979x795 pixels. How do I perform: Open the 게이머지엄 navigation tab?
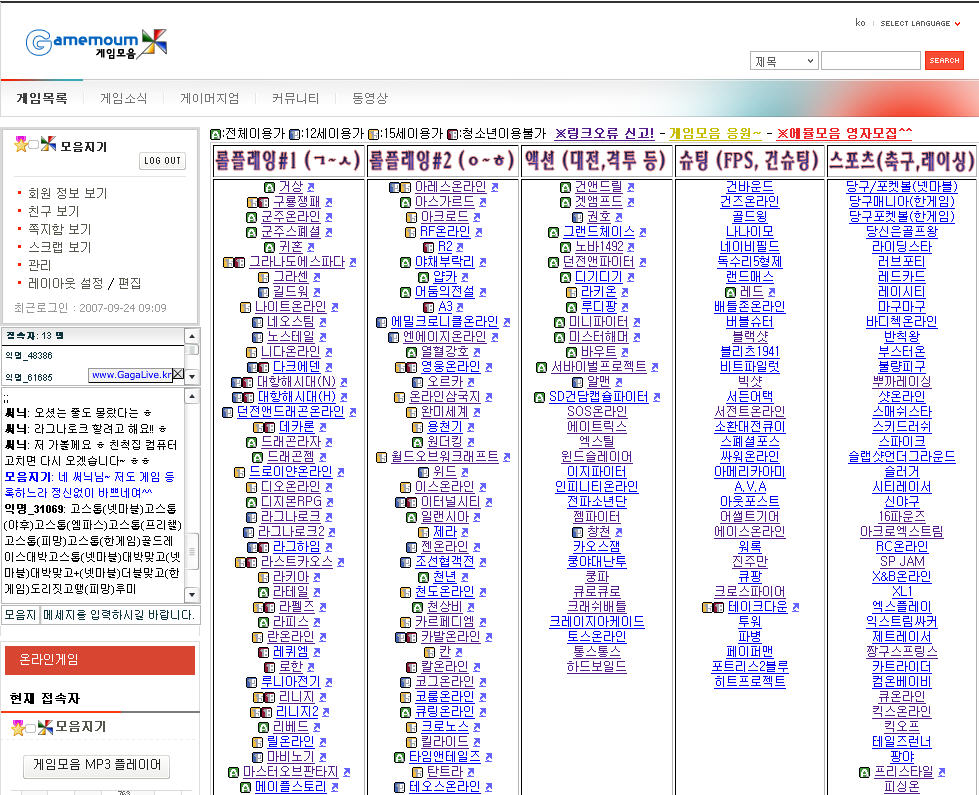tap(210, 98)
